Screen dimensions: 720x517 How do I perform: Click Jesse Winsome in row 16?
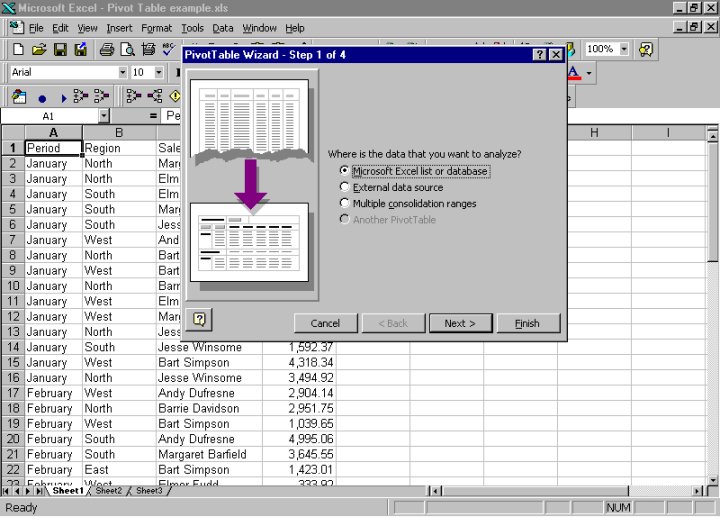[209, 377]
